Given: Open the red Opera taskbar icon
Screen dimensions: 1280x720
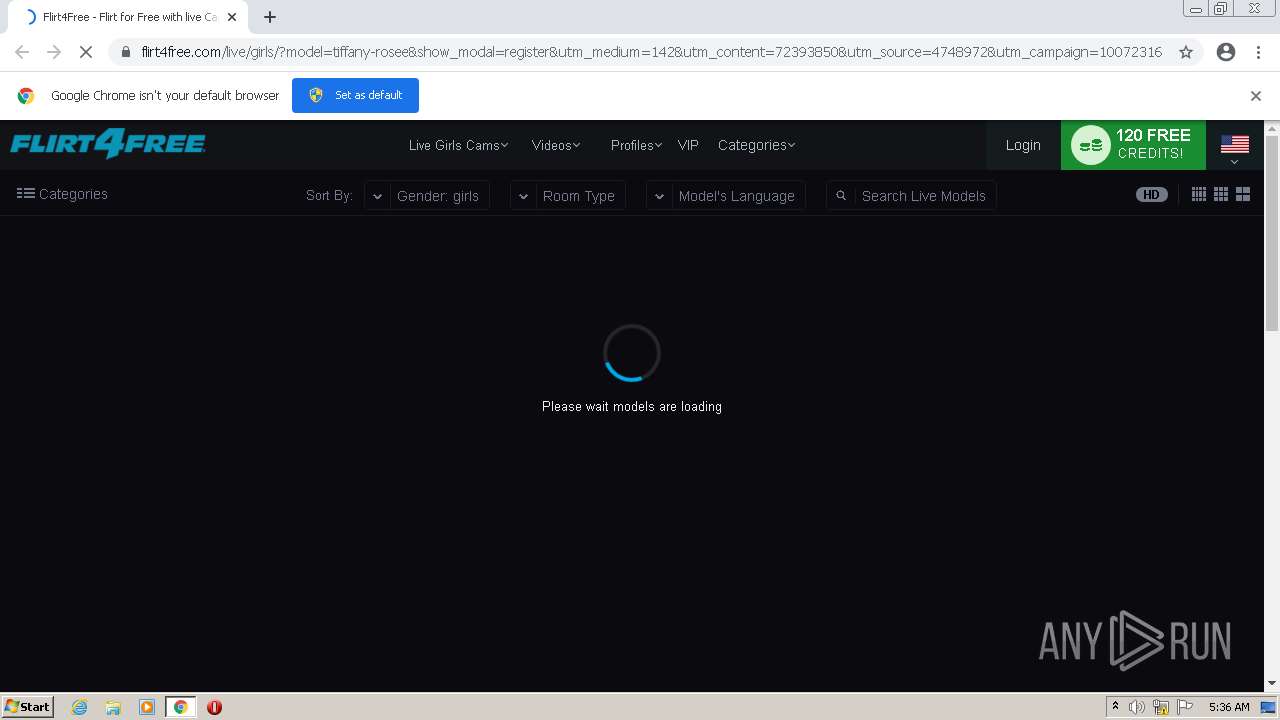Looking at the screenshot, I should point(214,707).
